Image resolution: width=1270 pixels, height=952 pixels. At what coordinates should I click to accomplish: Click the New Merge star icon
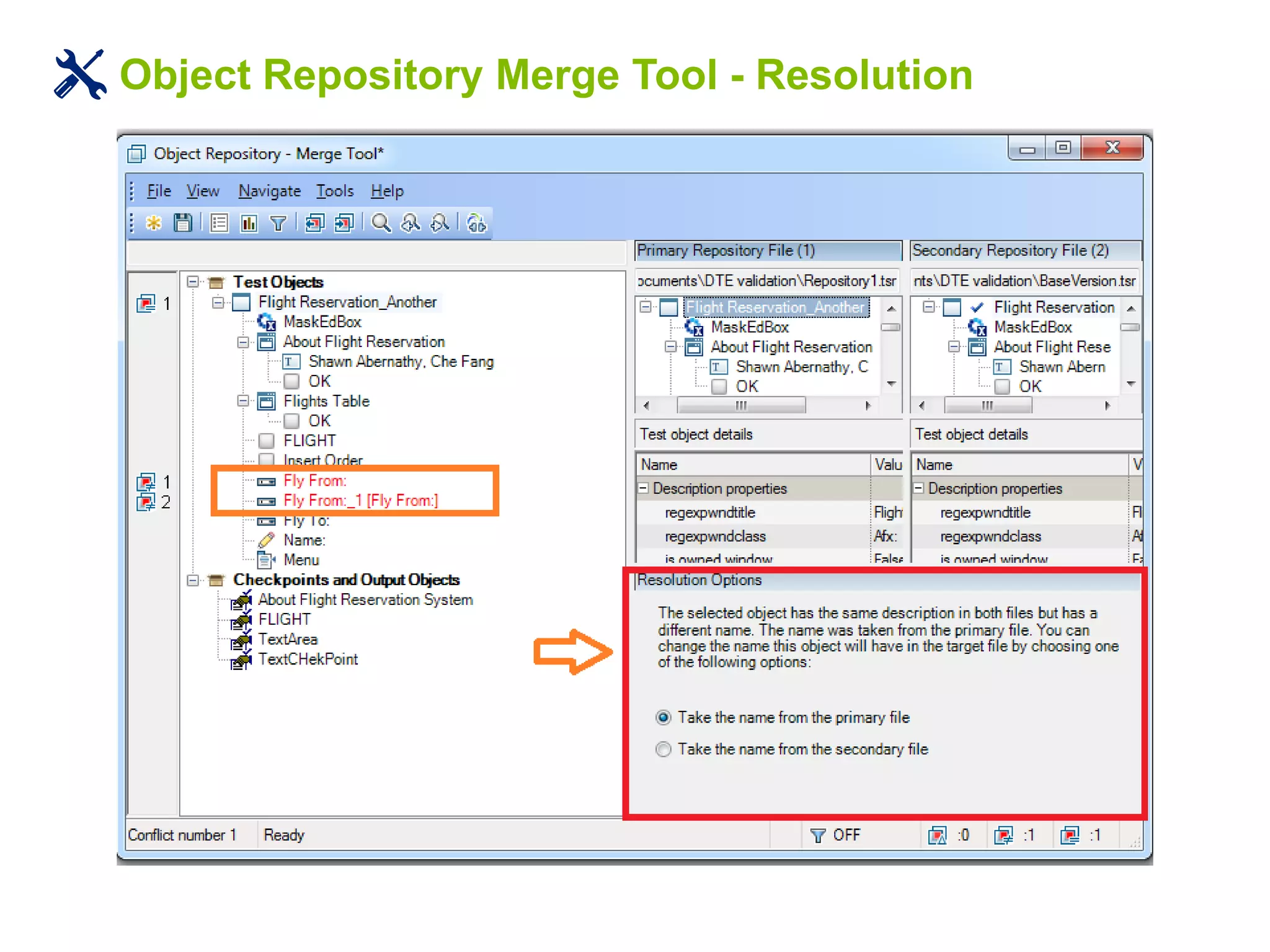click(x=154, y=223)
